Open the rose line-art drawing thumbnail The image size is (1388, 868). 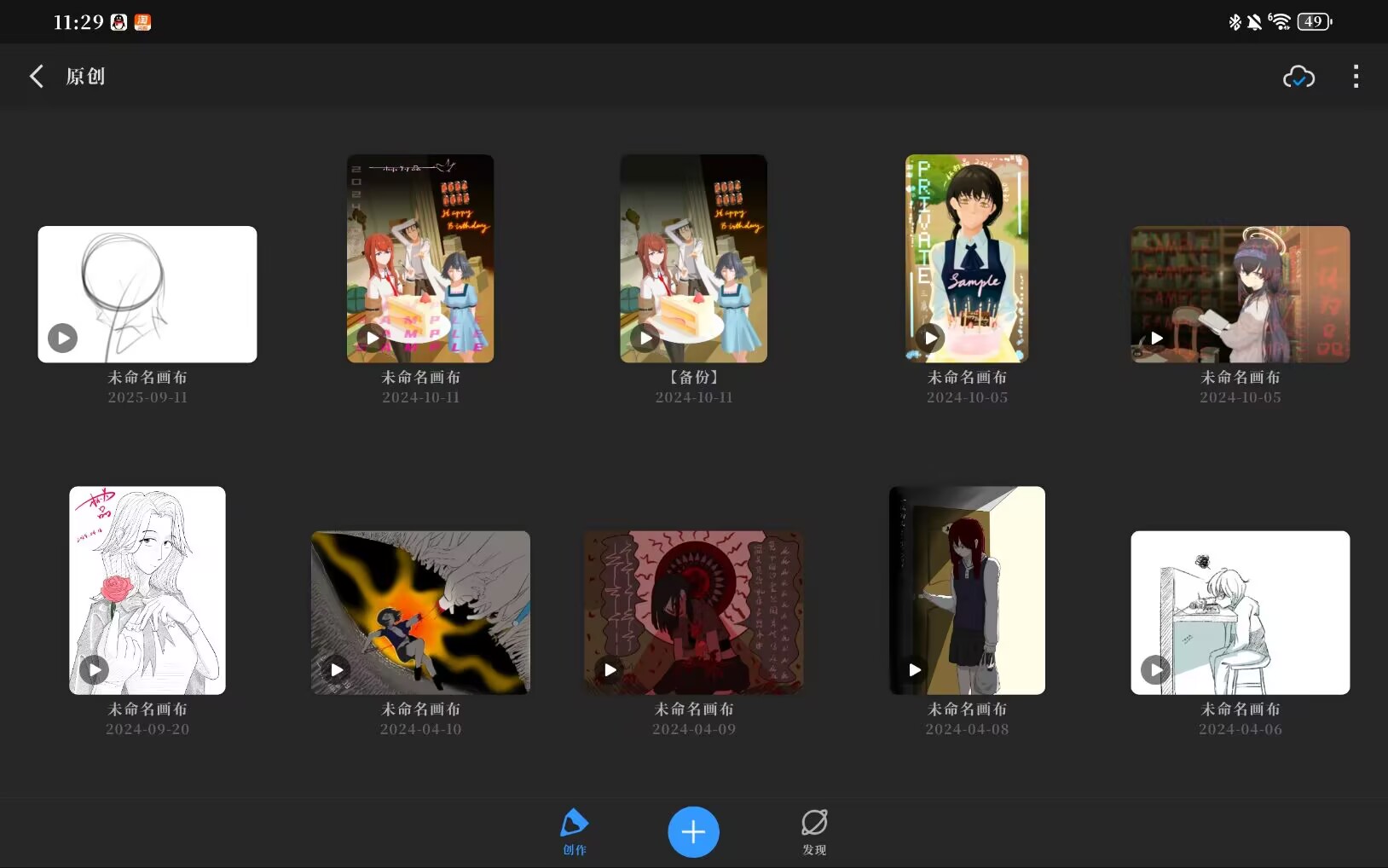[x=147, y=590]
